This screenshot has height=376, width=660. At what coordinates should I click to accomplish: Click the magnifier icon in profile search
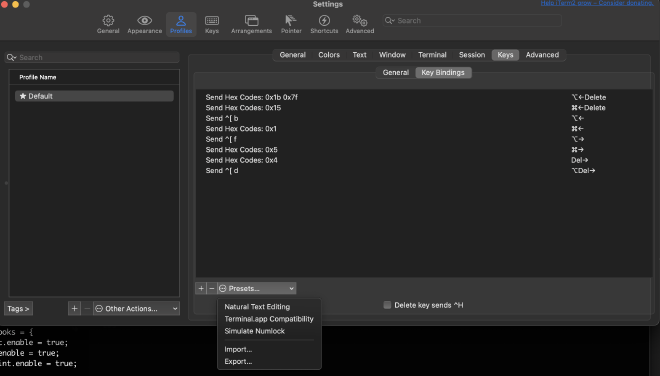click(x=11, y=57)
